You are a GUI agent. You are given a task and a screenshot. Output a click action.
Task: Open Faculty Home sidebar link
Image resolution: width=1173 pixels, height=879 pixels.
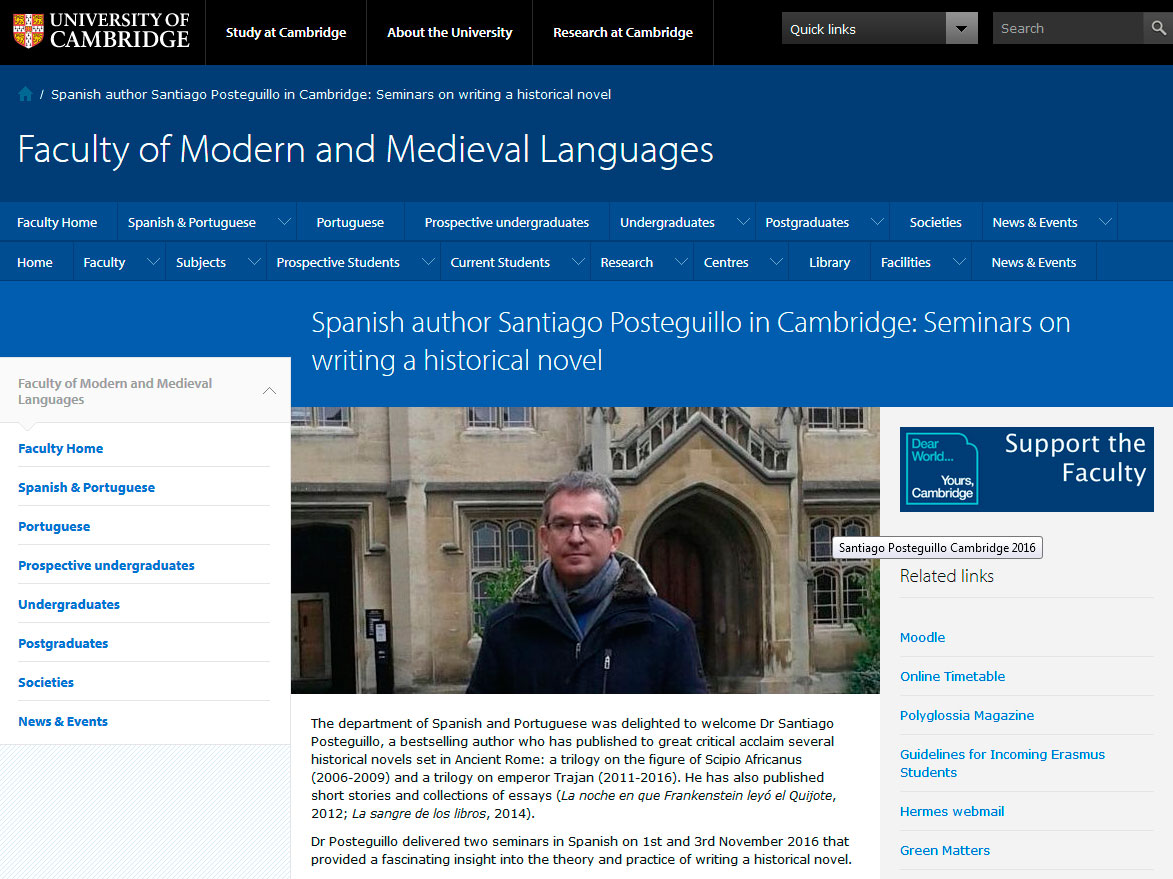61,448
